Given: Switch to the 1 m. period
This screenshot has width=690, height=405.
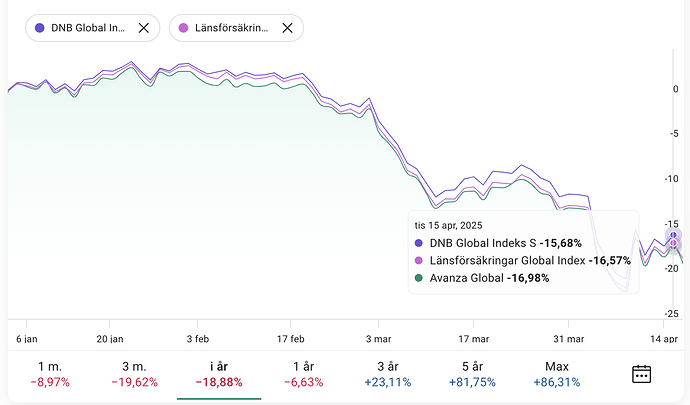Looking at the screenshot, I should (49, 374).
